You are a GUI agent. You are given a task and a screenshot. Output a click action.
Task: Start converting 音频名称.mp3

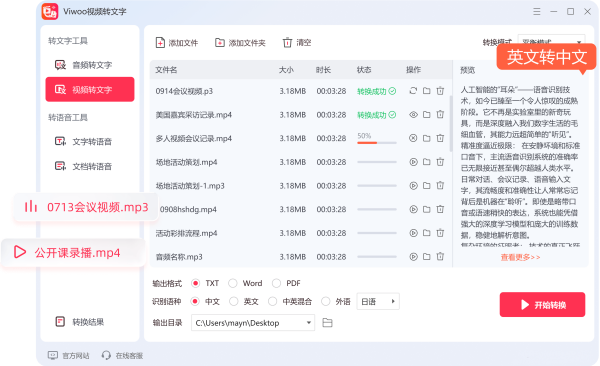[413, 257]
